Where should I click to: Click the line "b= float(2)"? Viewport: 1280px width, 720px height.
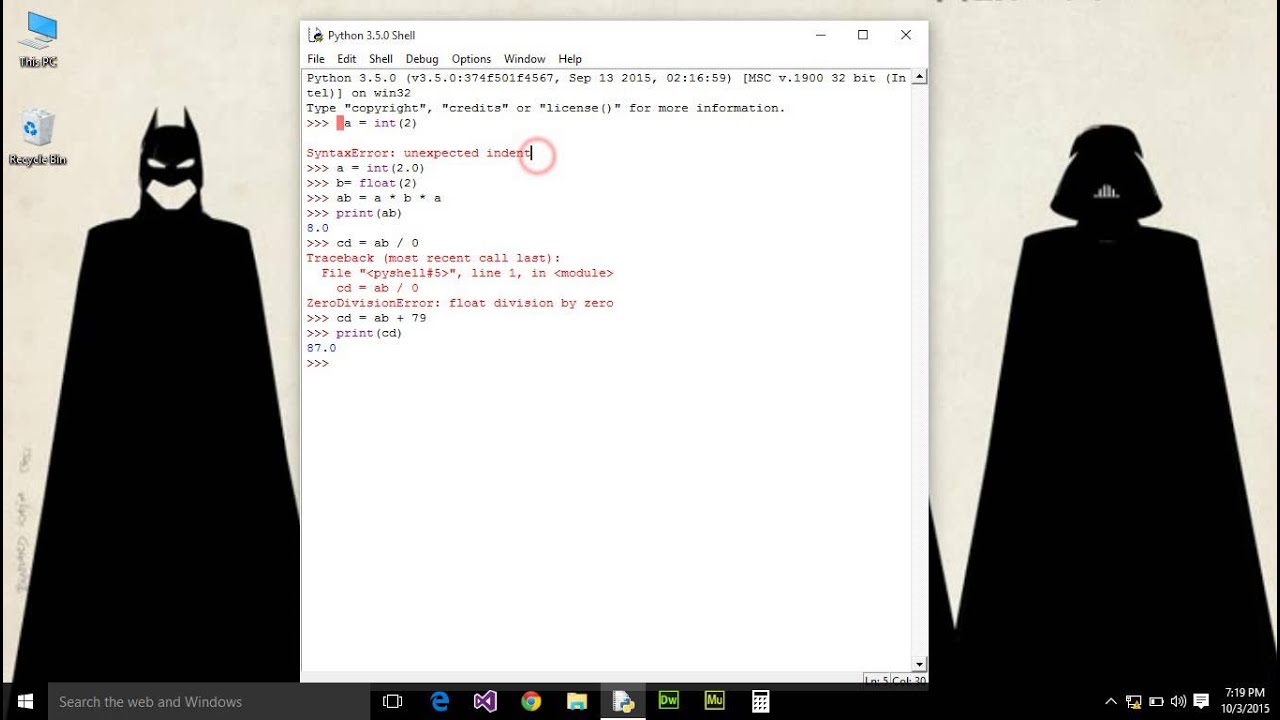click(x=376, y=183)
